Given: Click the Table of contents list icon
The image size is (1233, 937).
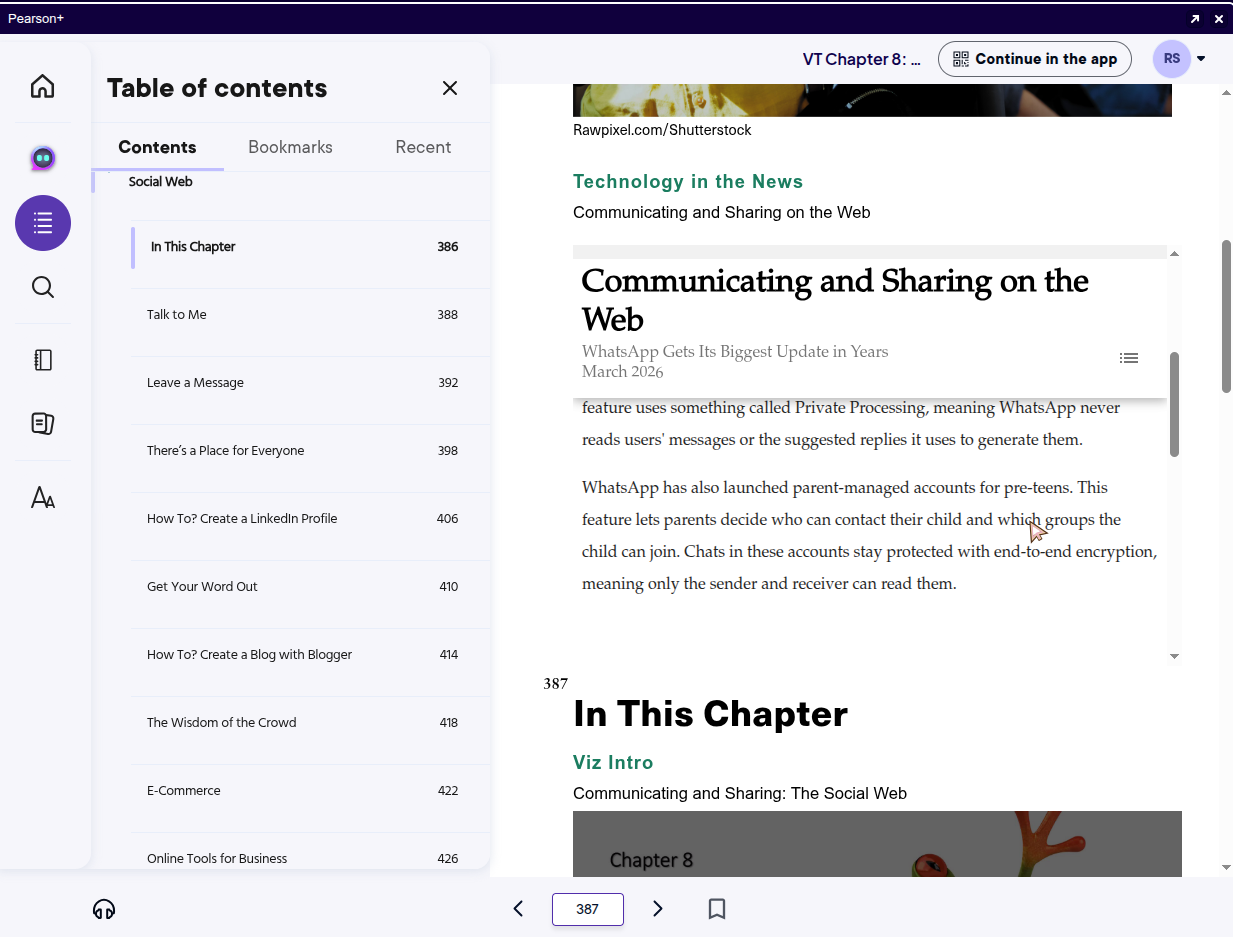Looking at the screenshot, I should pos(42,223).
